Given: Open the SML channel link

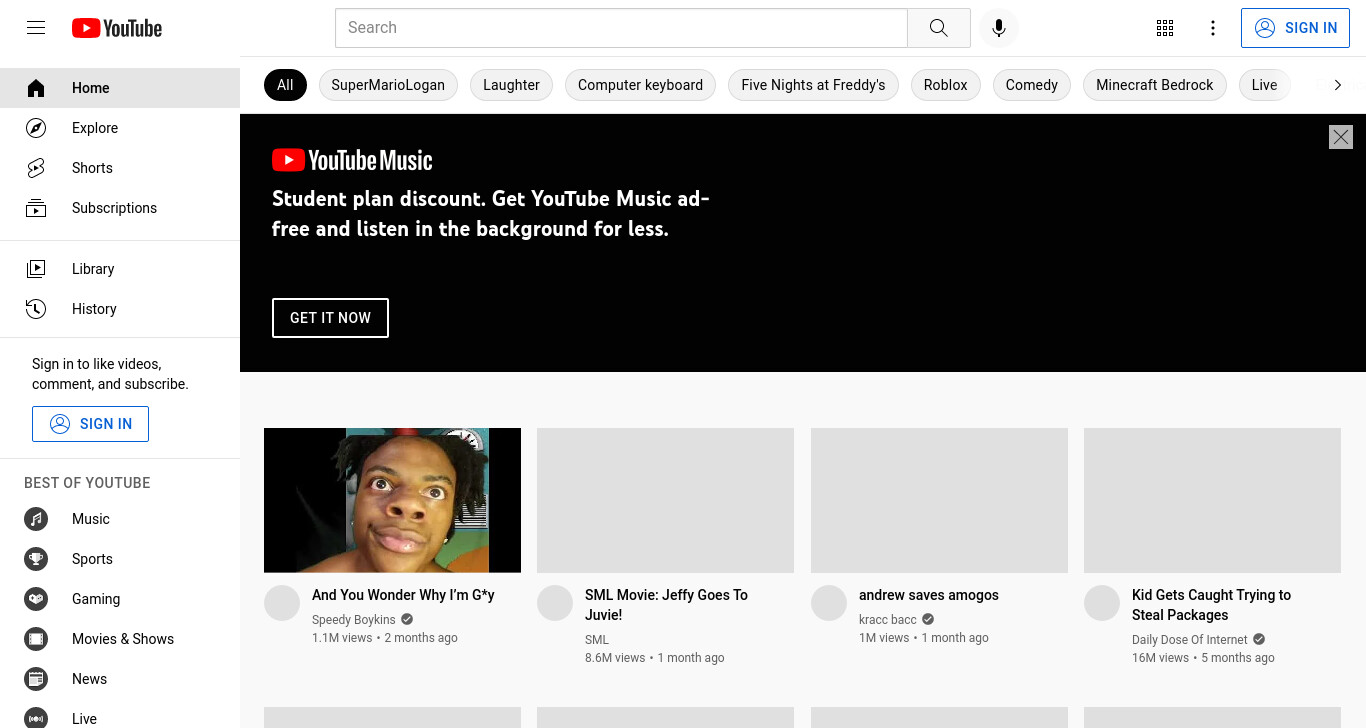Looking at the screenshot, I should tap(597, 640).
